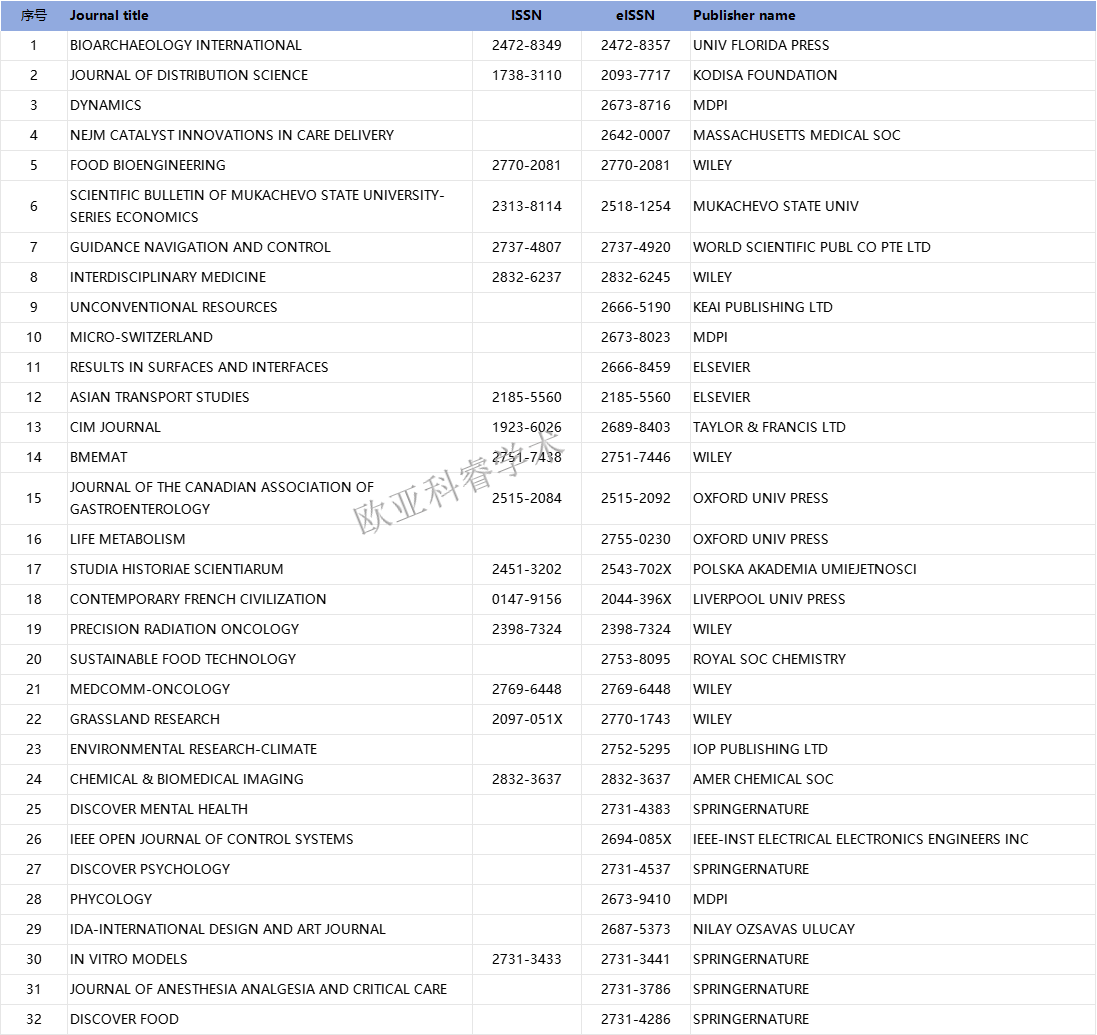Select eISSN value 2673-8716
Viewport: 1097px width, 1035px height.
pyautogui.click(x=636, y=106)
